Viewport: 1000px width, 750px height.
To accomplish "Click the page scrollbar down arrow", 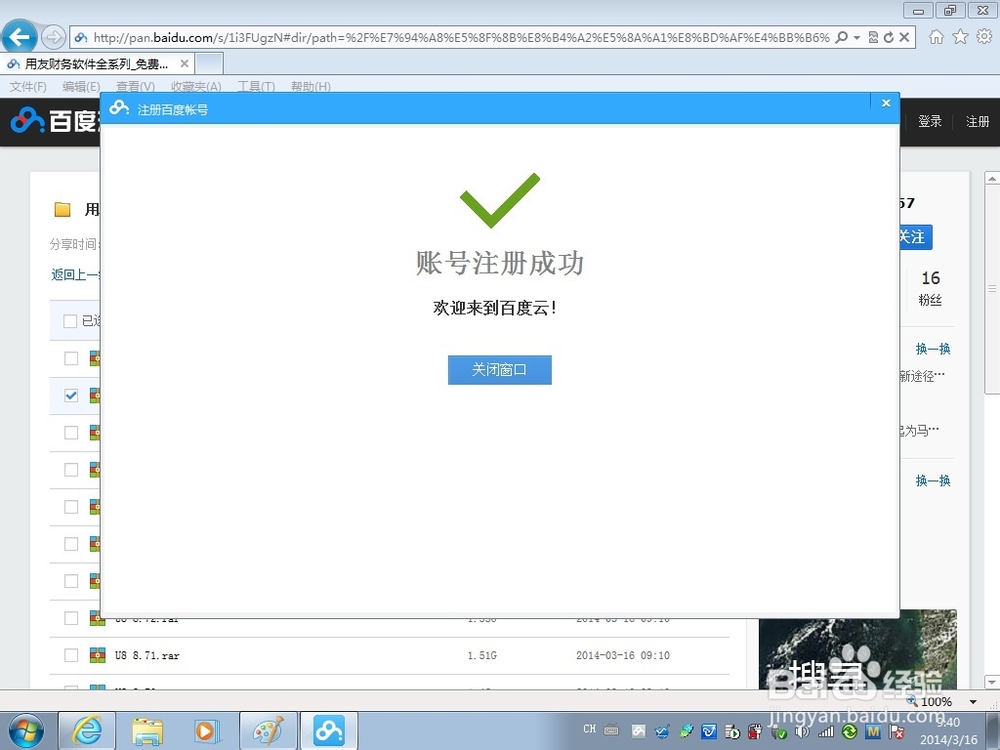I will tap(992, 681).
